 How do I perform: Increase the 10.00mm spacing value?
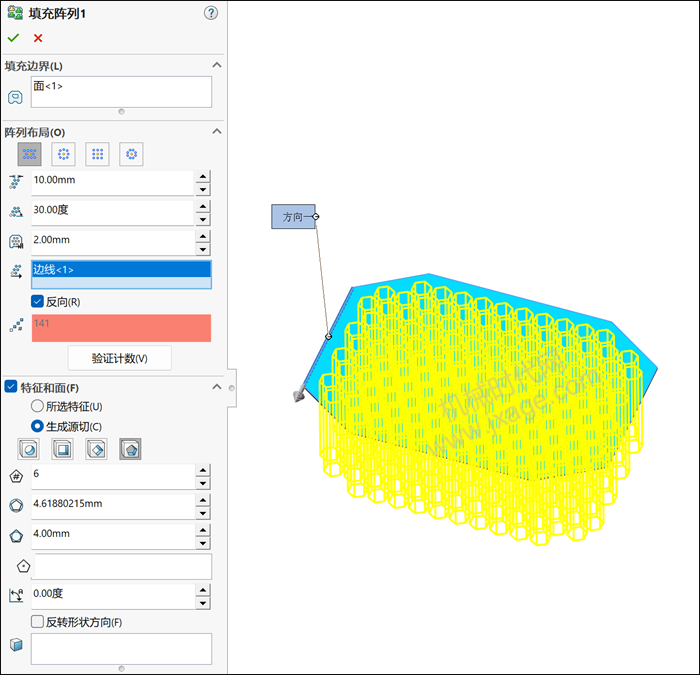(x=203, y=176)
